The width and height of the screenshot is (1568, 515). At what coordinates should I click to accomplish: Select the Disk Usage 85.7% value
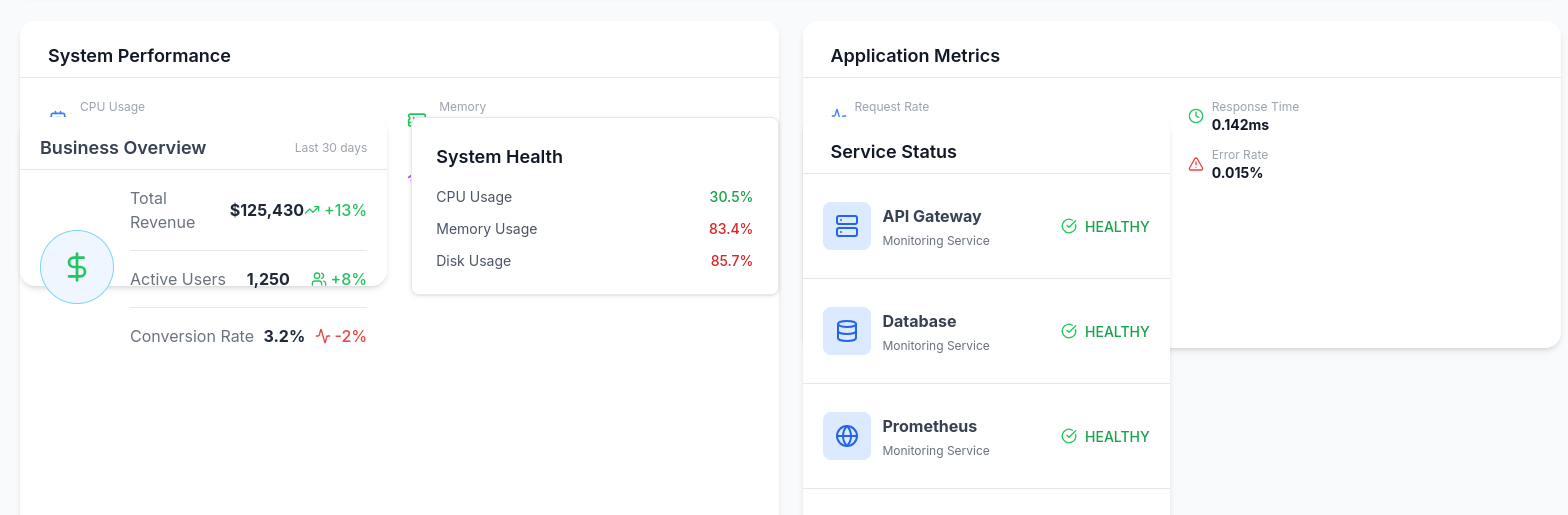(731, 261)
